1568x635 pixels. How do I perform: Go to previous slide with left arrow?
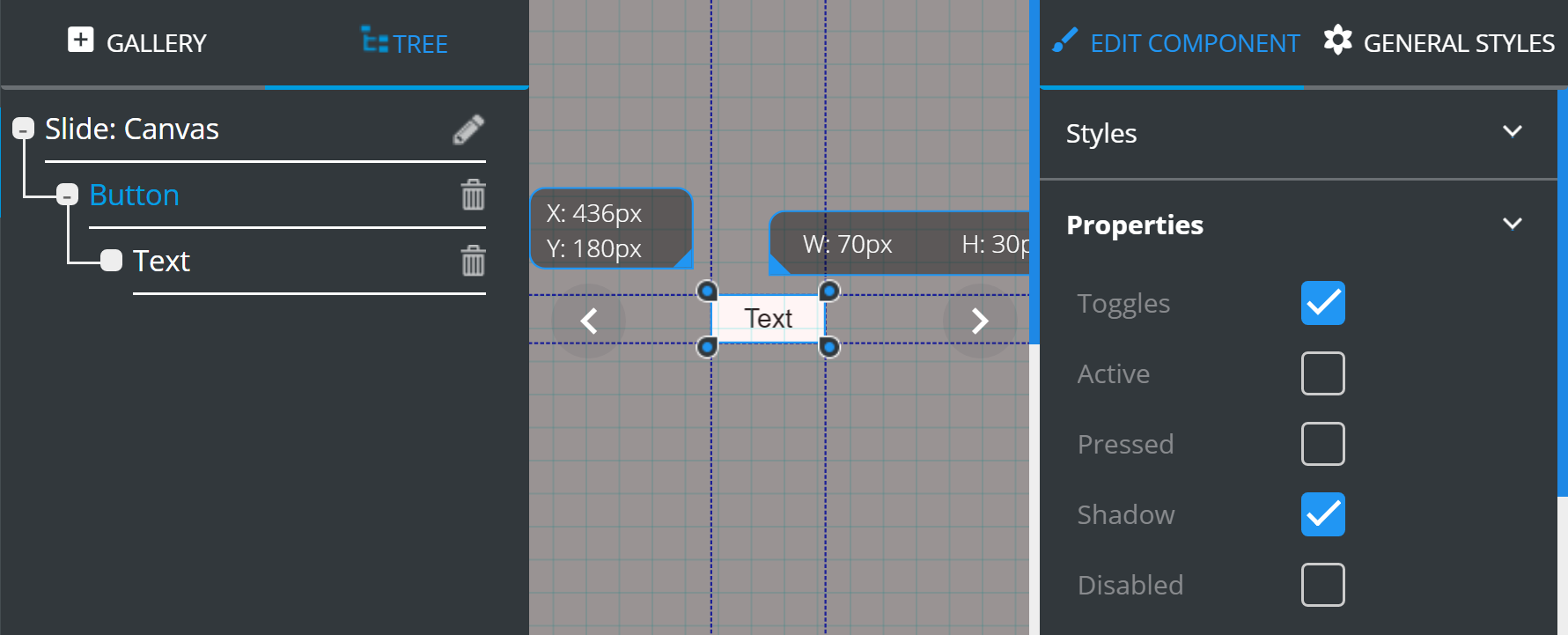click(x=589, y=321)
